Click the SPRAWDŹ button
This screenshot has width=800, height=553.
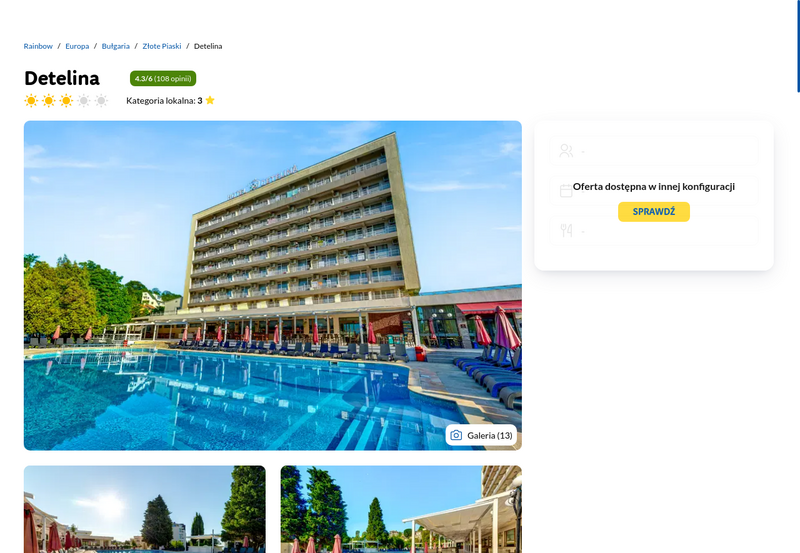pyautogui.click(x=654, y=212)
